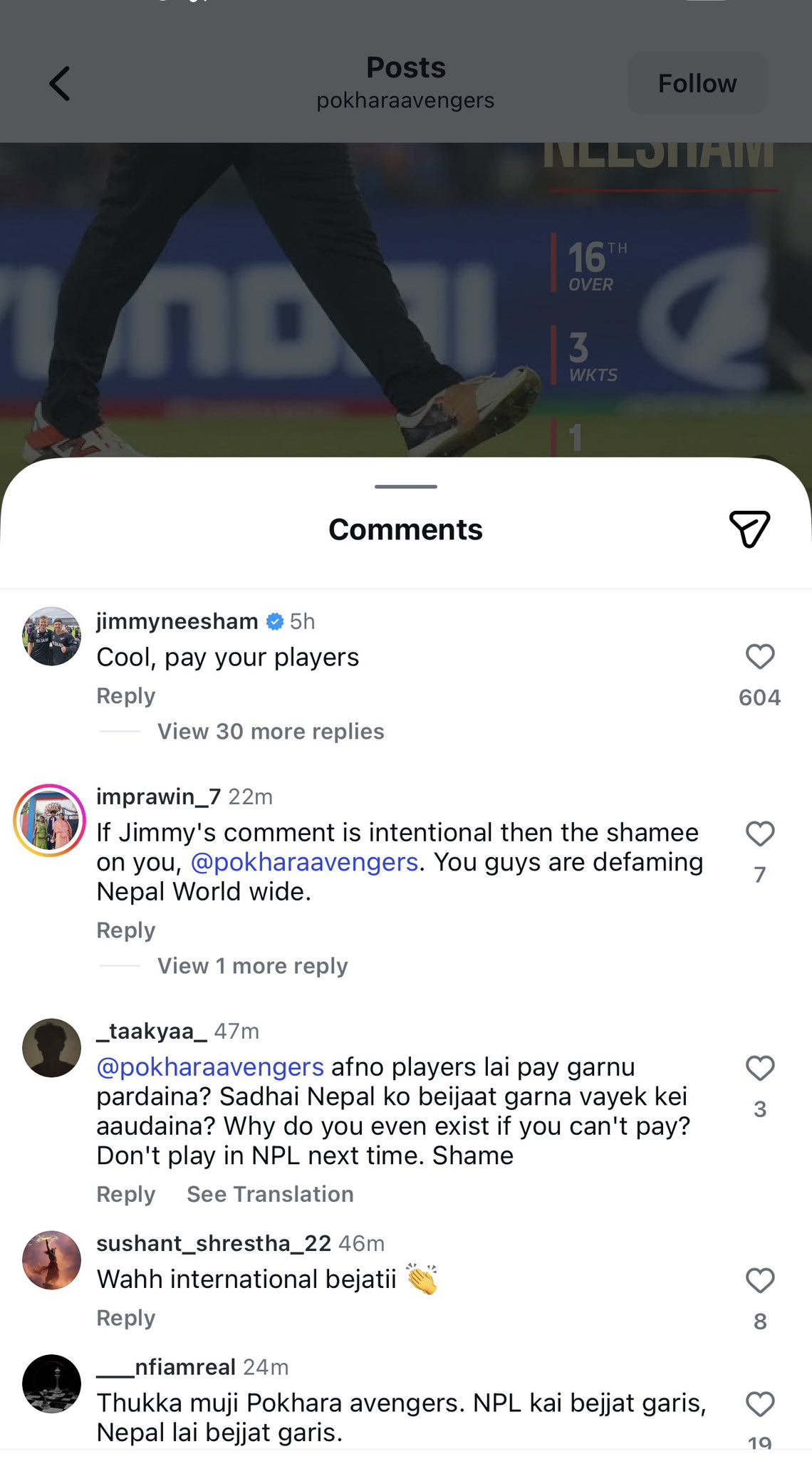The image size is (812, 1459).
Task: Expand View 30 more replies
Action: point(271,732)
